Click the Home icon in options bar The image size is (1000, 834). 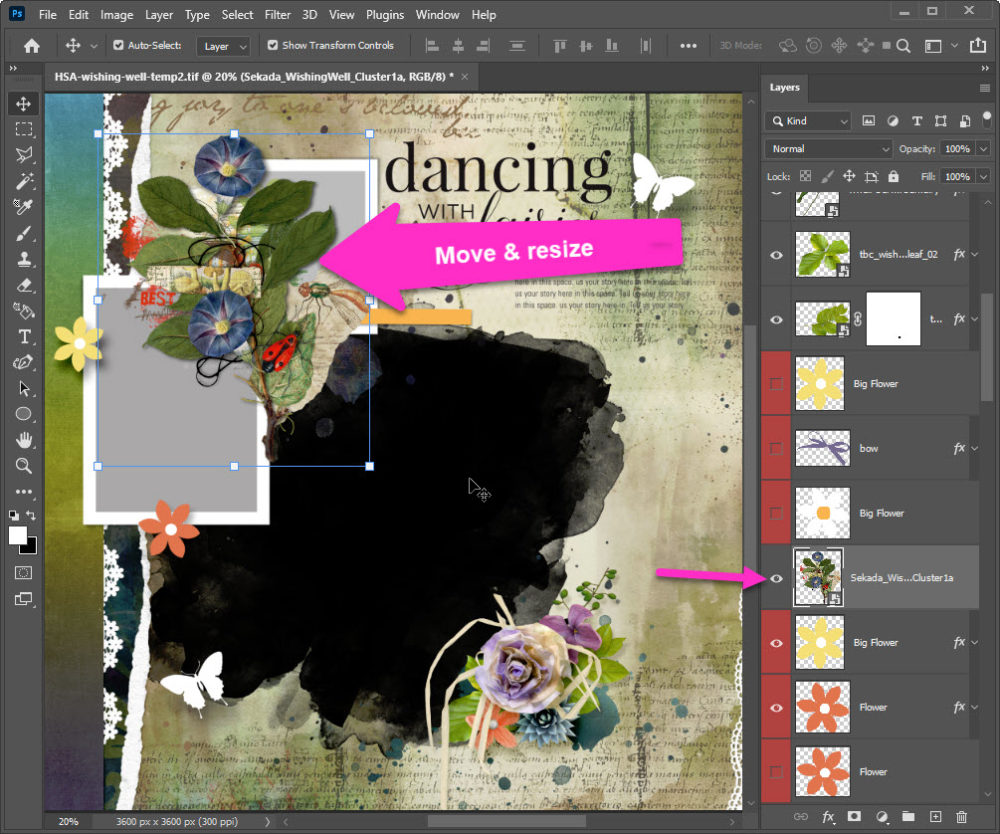coord(32,46)
